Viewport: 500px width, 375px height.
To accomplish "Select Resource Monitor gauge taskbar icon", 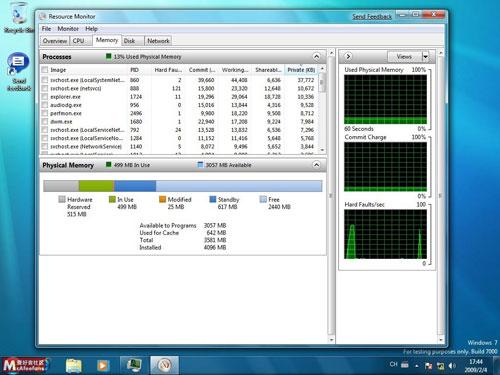I will (x=164, y=365).
